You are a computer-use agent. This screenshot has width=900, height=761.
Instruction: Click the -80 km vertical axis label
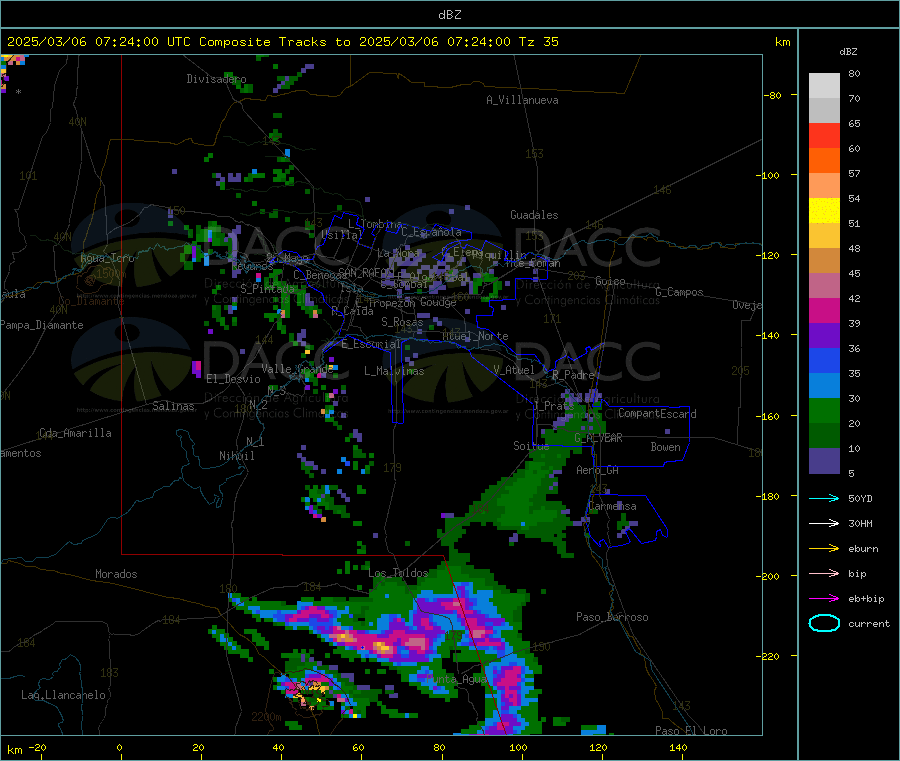(x=771, y=95)
